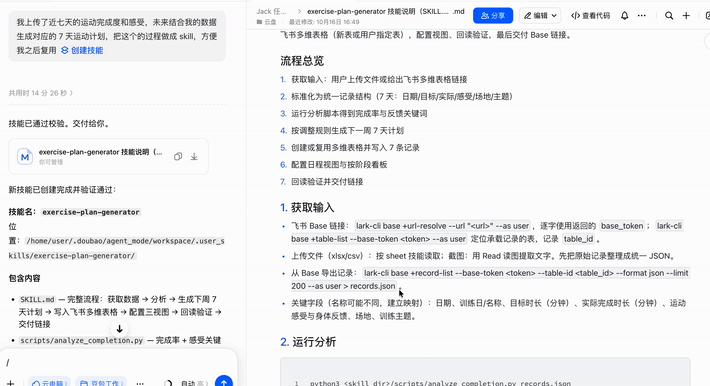The height and width of the screenshot is (386, 710).
Task: Click the lark-cli base +url-resolve code snippet
Action: (x=442, y=226)
